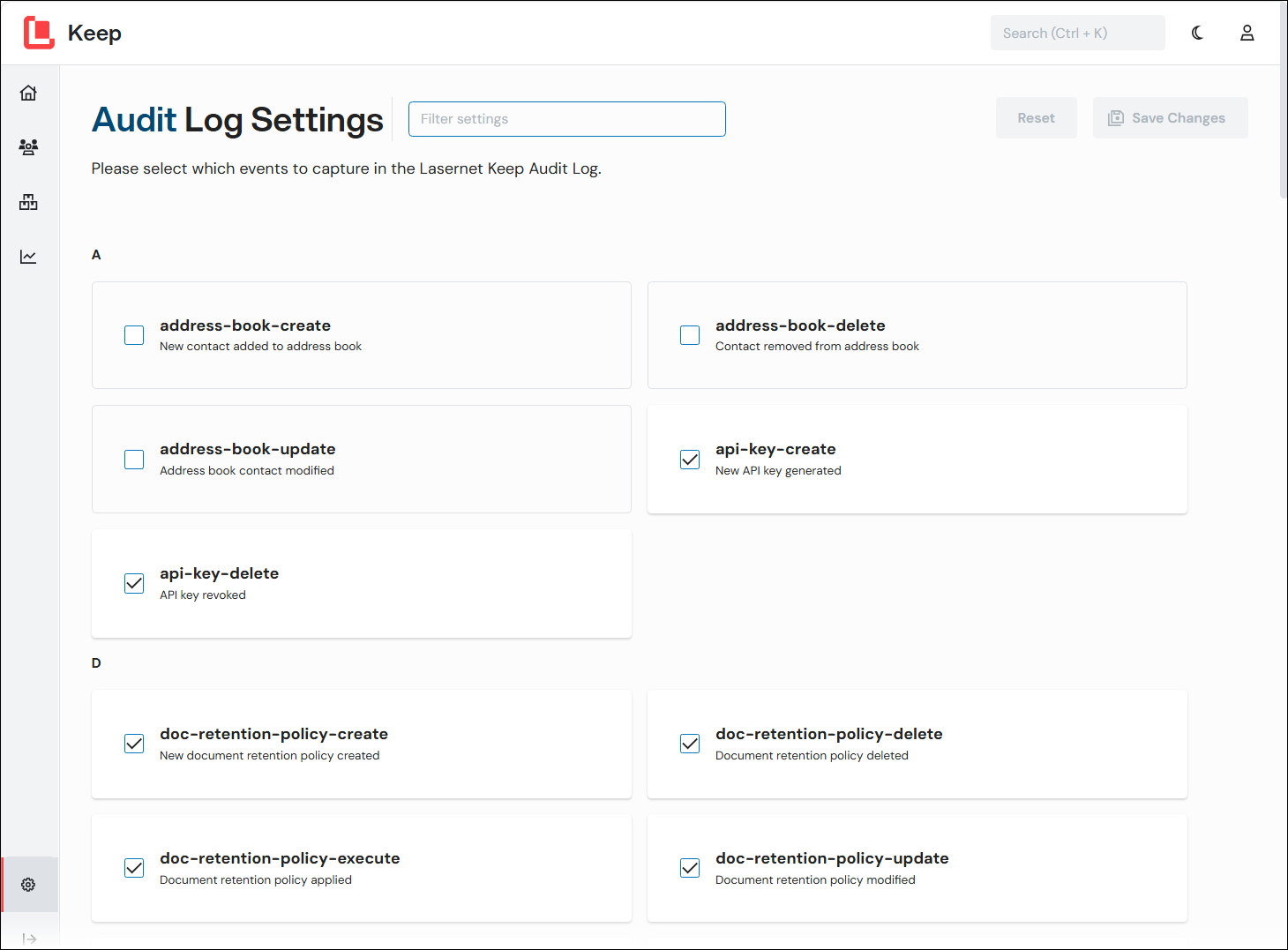1288x950 pixels.
Task: Click 'API key revoked' description
Action: pyautogui.click(x=203, y=595)
